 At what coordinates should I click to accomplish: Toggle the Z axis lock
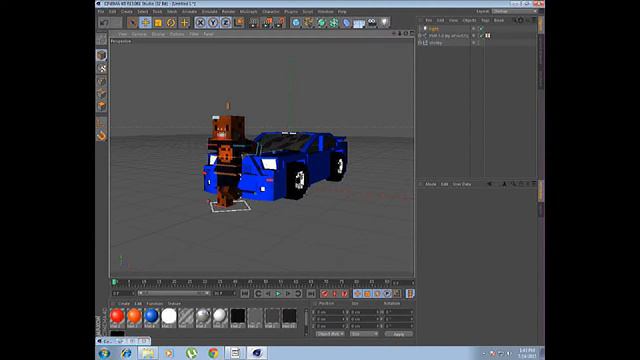225,23
